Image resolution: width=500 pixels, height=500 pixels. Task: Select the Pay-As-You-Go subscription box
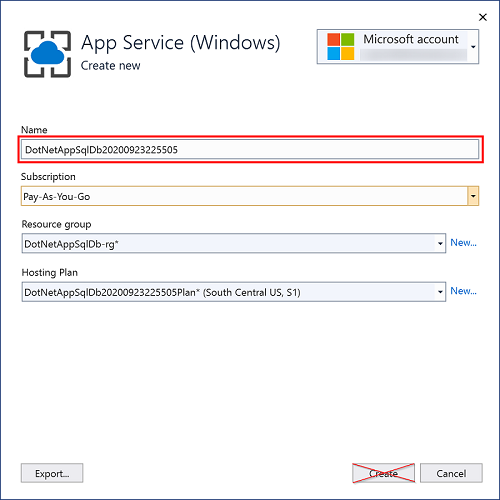pos(250,196)
